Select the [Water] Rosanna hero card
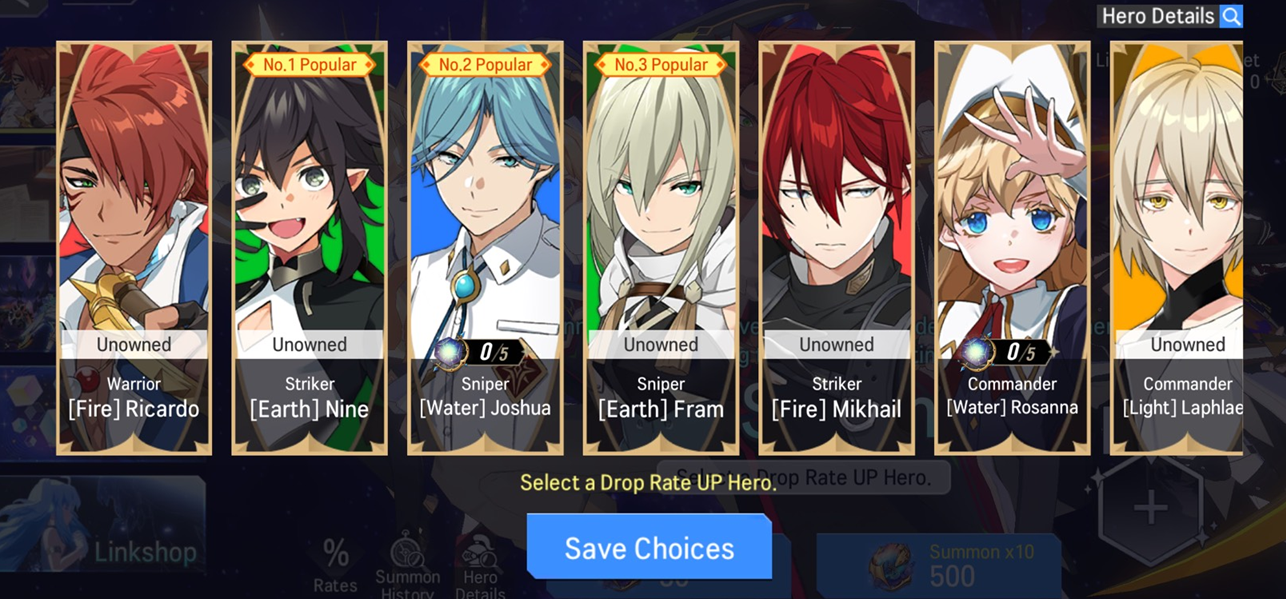Screen dimensions: 1286x599 (x=1012, y=248)
